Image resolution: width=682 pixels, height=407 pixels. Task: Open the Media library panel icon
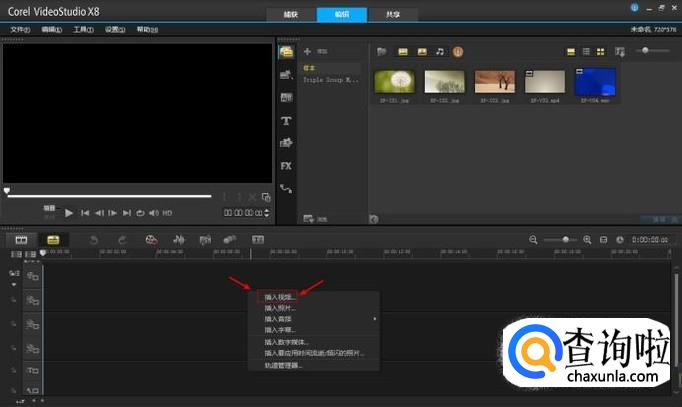286,51
